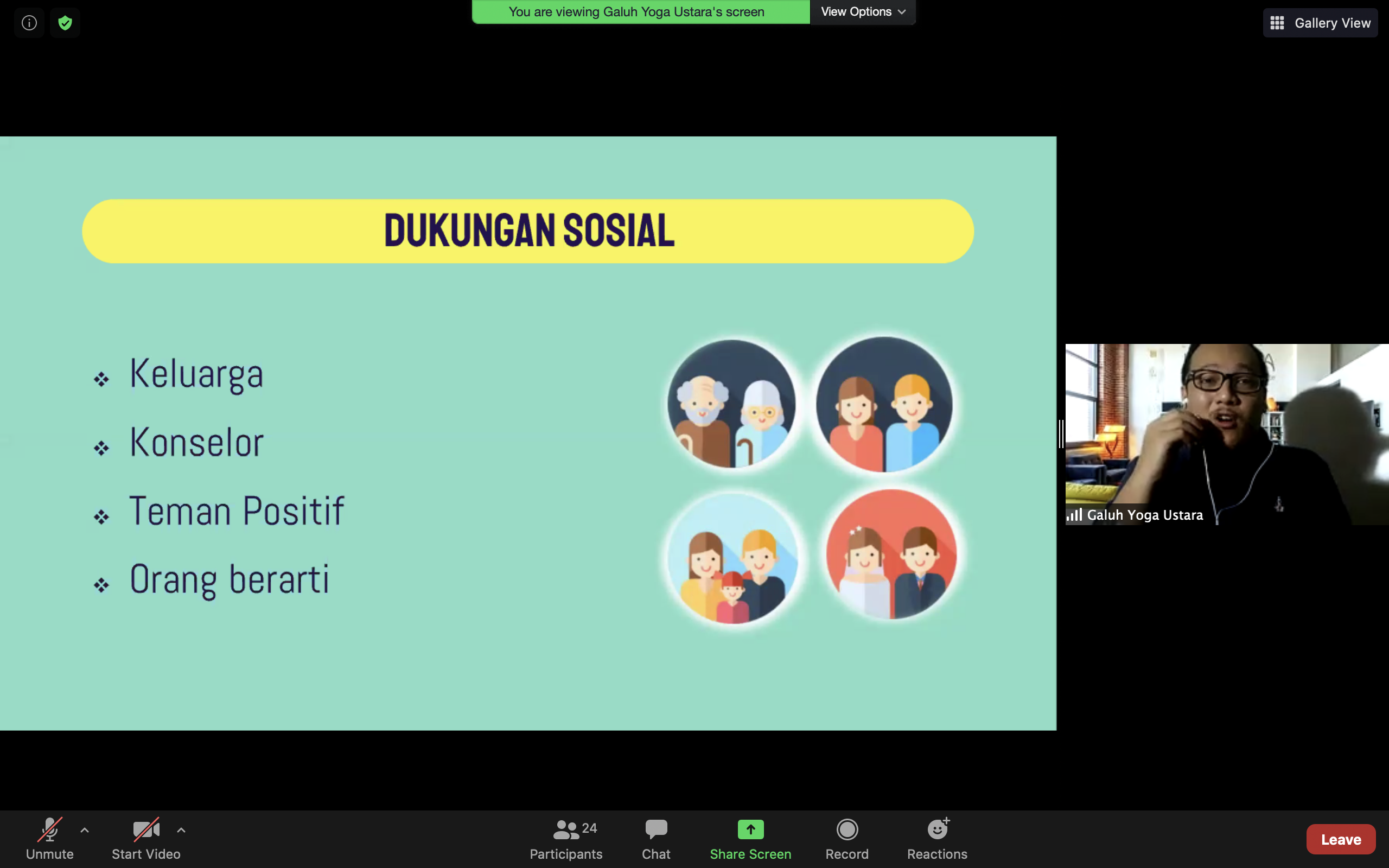Viewport: 1389px width, 868px height.
Task: Click Galuh Yoga Ustara video thumbnail
Action: 1227,433
